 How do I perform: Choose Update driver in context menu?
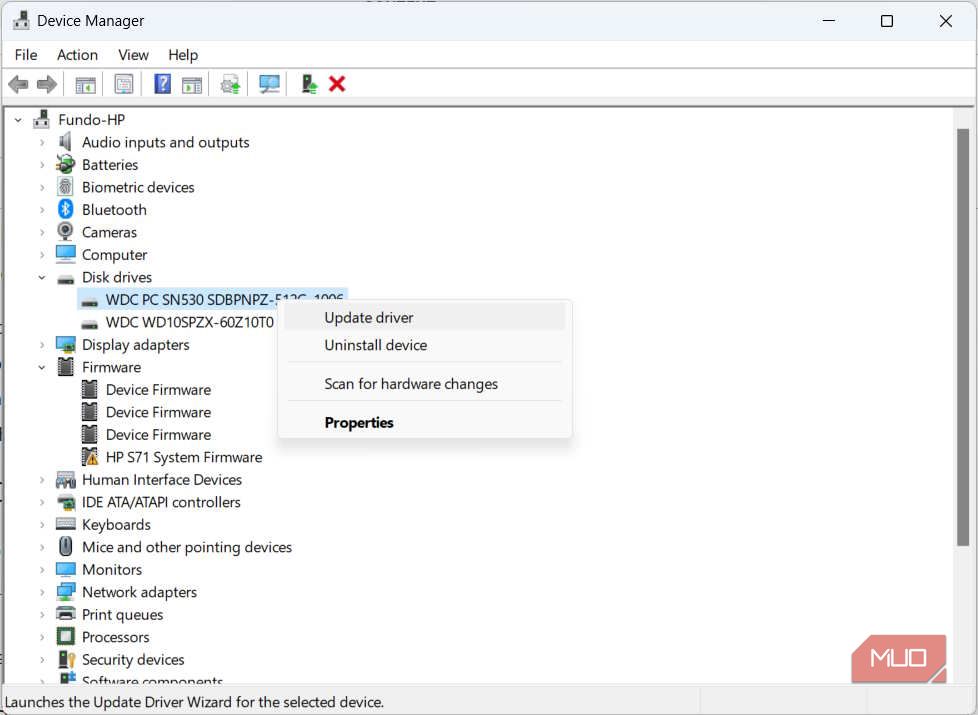[424, 318]
